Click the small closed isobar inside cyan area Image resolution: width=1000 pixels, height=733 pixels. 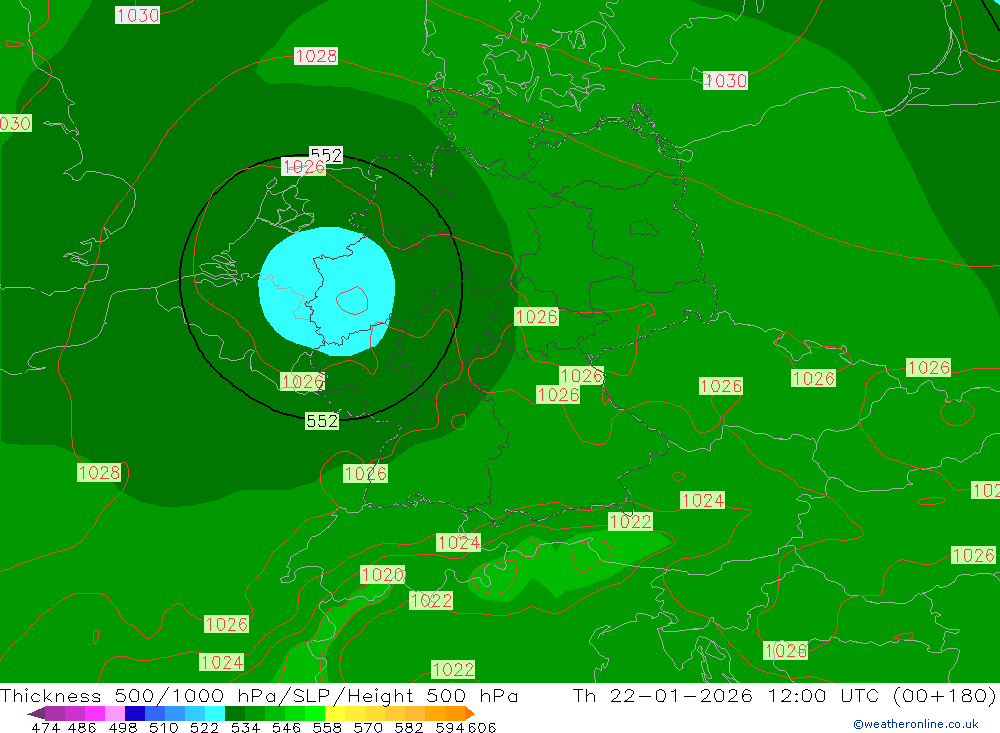352,300
